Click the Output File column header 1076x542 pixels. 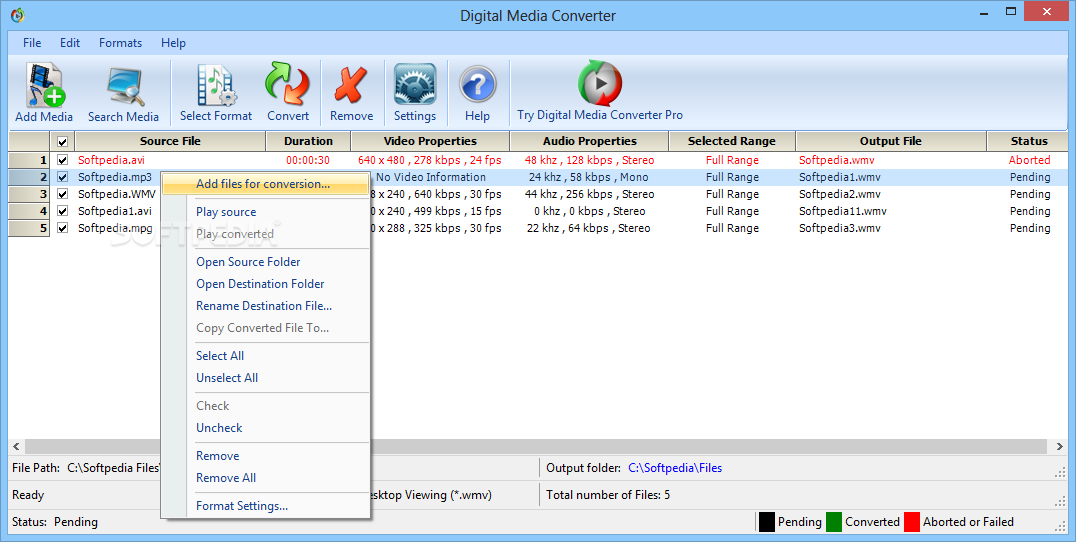891,141
